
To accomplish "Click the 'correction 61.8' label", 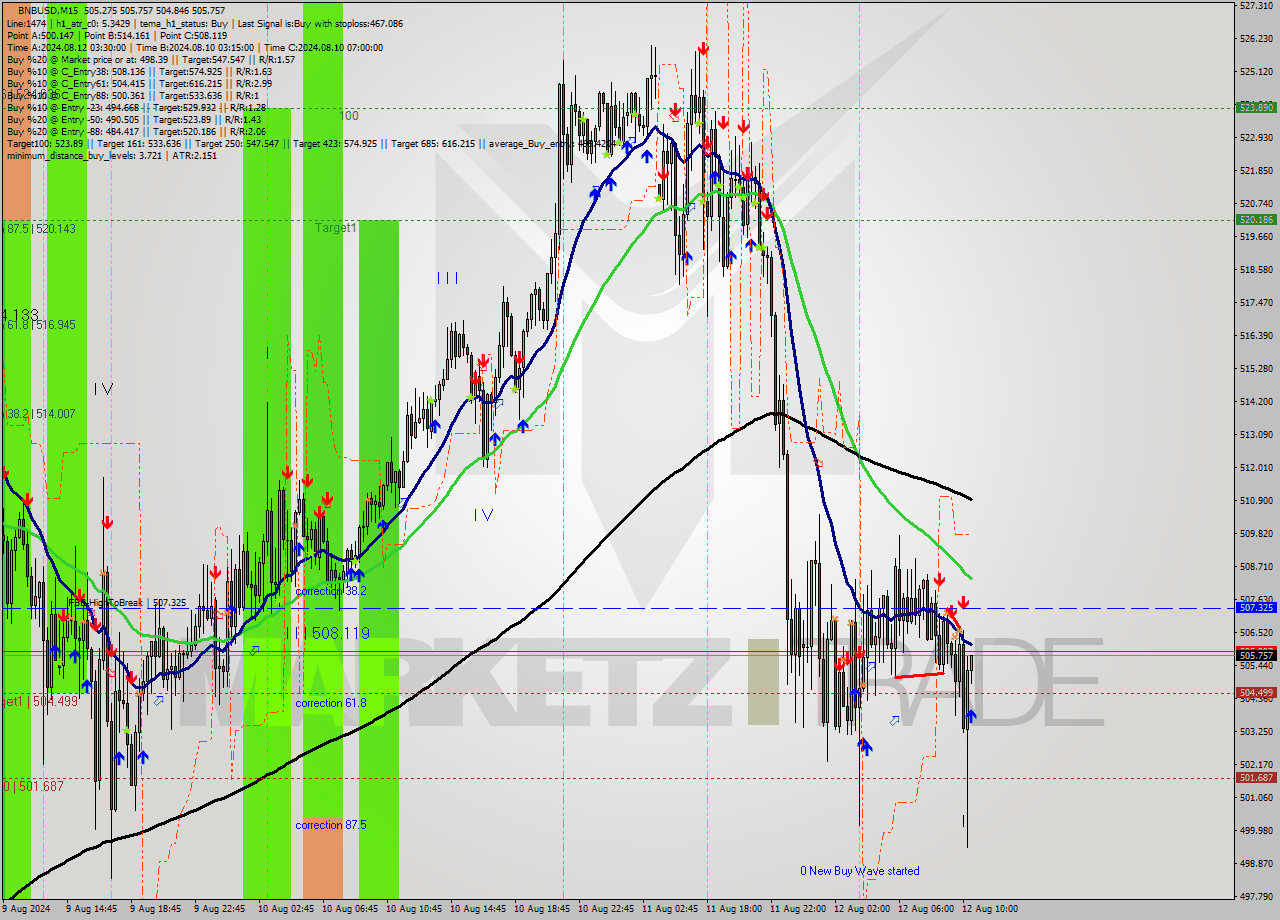I will 330,703.
